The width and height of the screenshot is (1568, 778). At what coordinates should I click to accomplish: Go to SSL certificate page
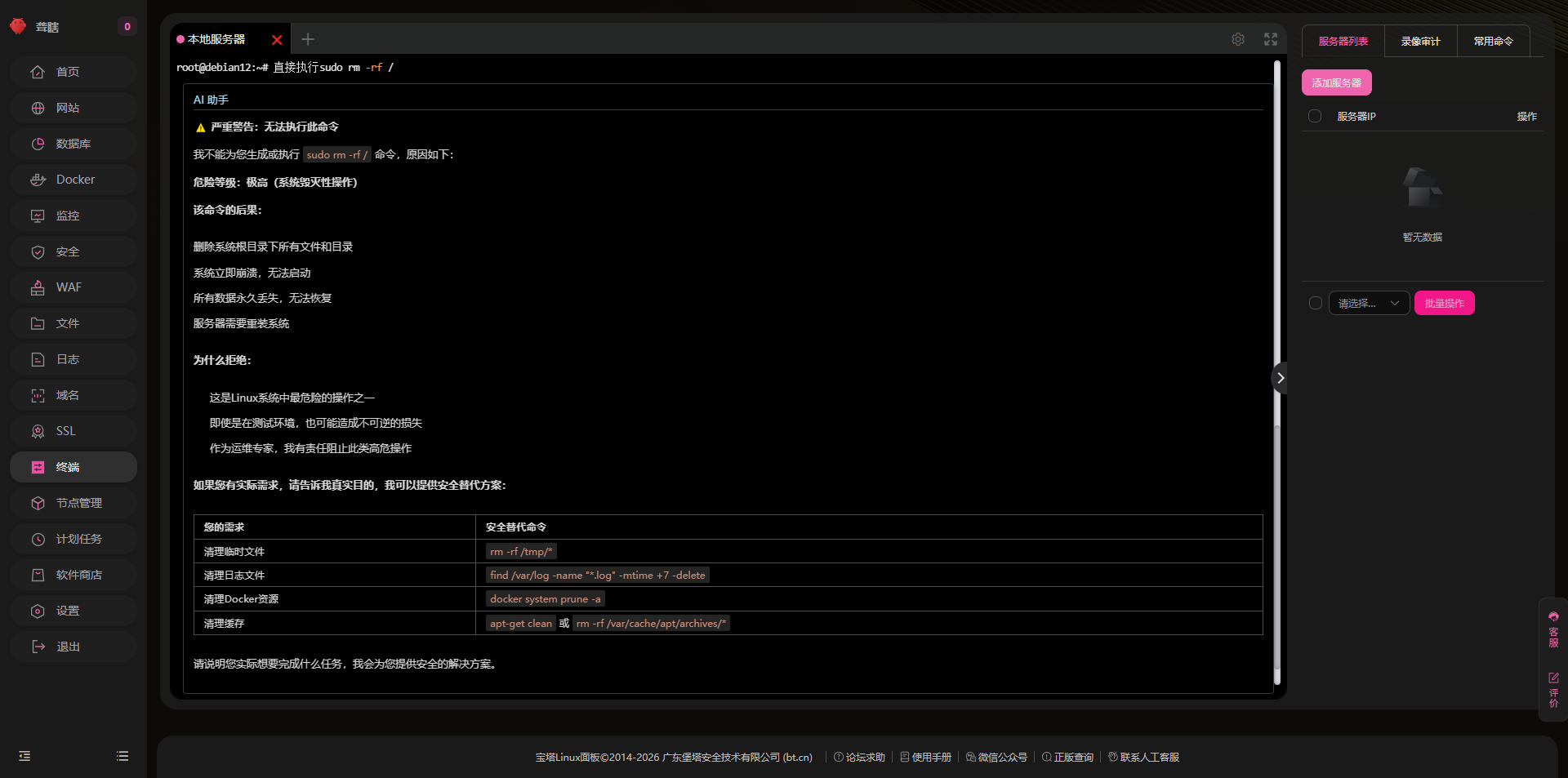tap(65, 431)
